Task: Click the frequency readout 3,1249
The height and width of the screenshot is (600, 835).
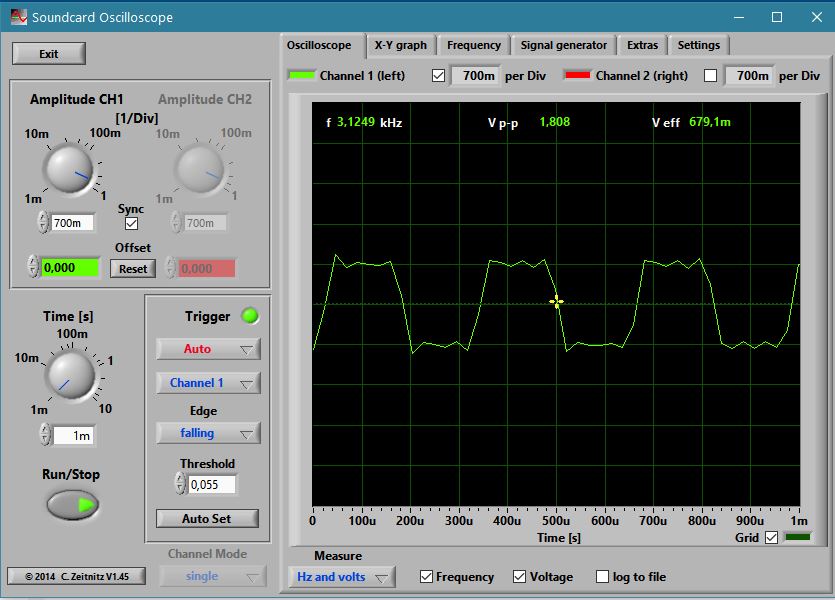Action: tap(356, 122)
